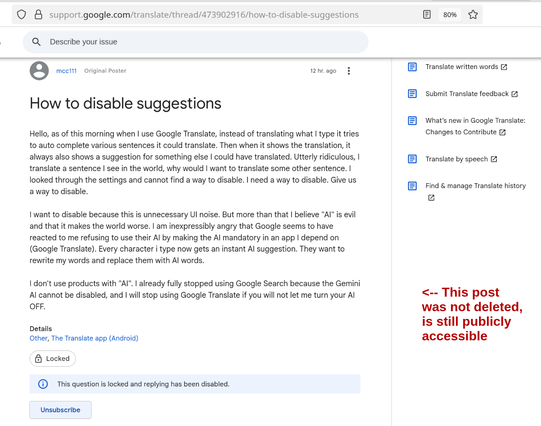
Task: Click the Unsubscribe button
Action: pos(60,410)
